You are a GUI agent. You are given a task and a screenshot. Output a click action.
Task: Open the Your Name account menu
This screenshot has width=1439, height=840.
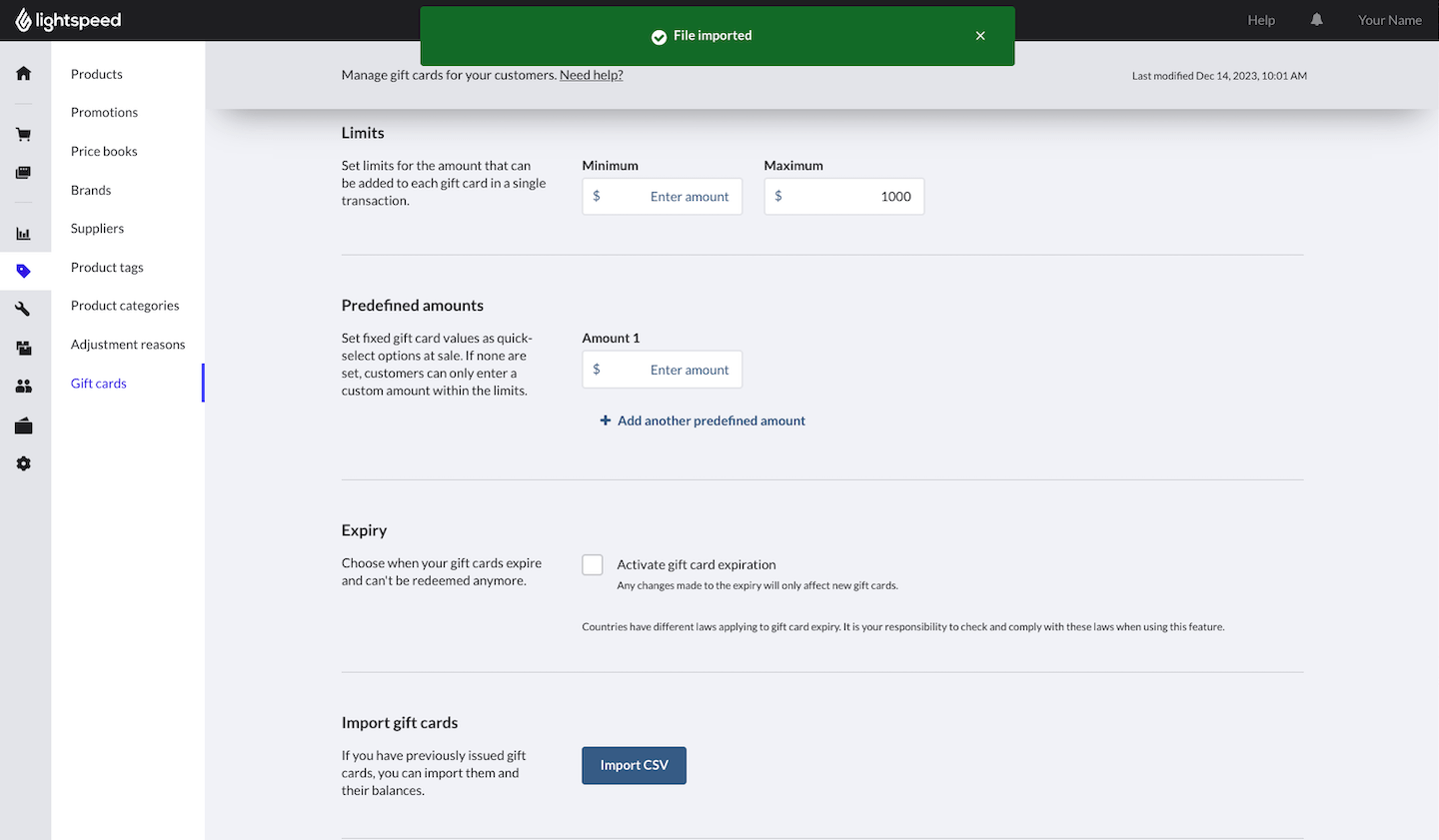(1389, 20)
